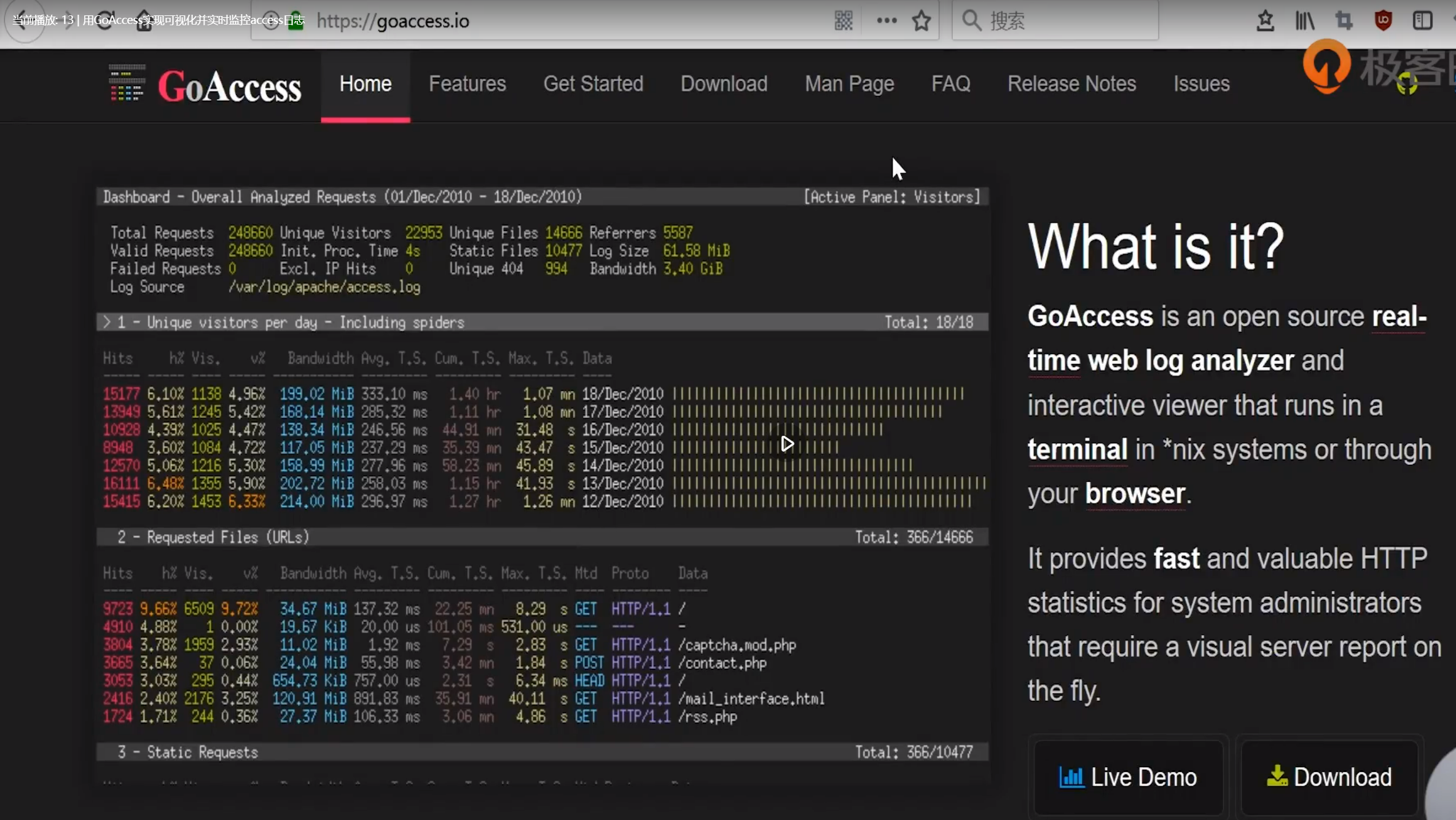Image resolution: width=1456 pixels, height=820 pixels.
Task: Open the uBlock Origin shield icon
Action: coord(1383,21)
